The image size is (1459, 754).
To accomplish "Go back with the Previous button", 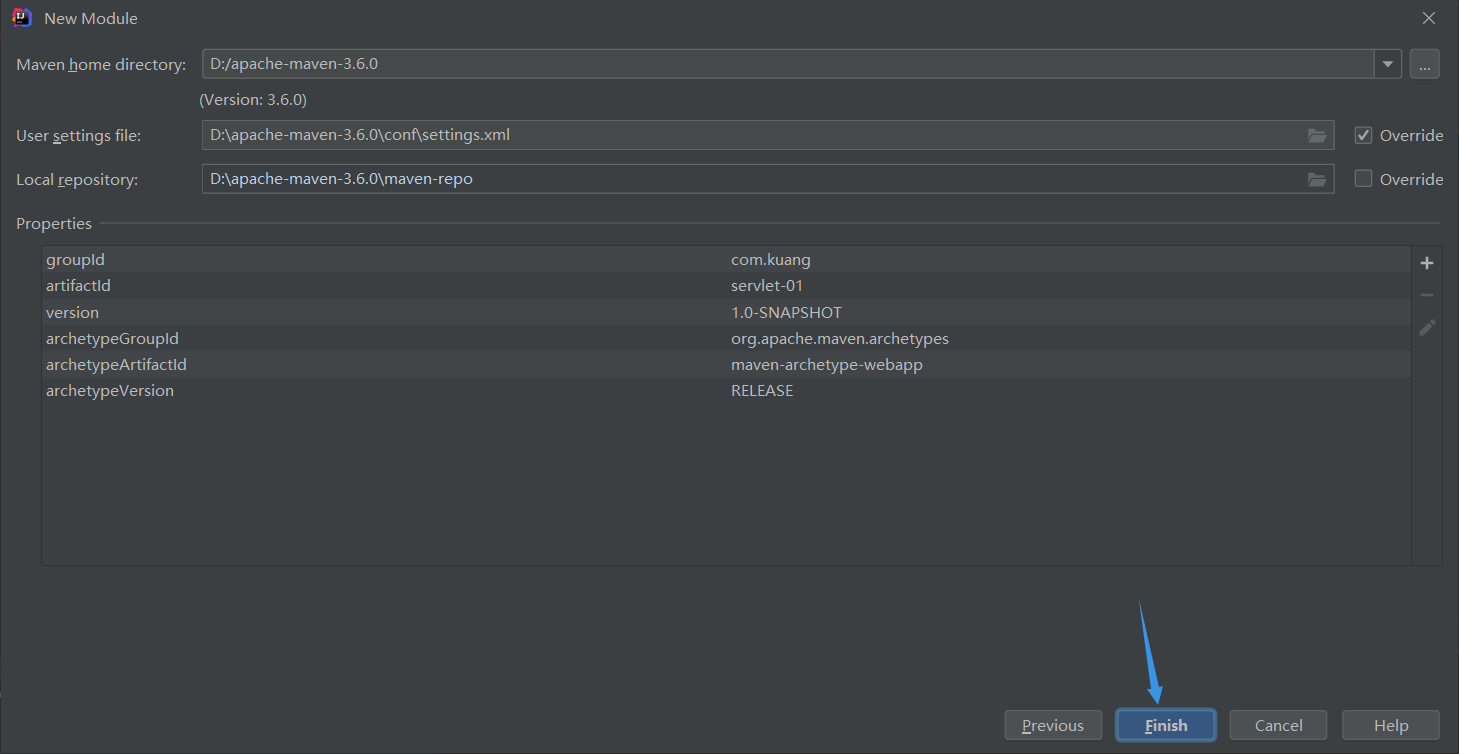I will point(1053,725).
